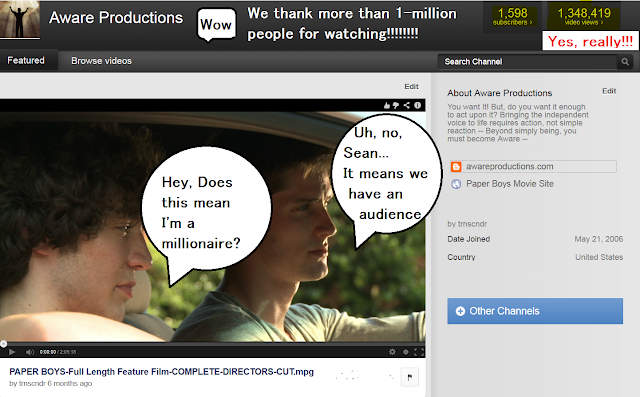Expand the Other Channels section
Screen dimensions: 640x397
[535, 311]
